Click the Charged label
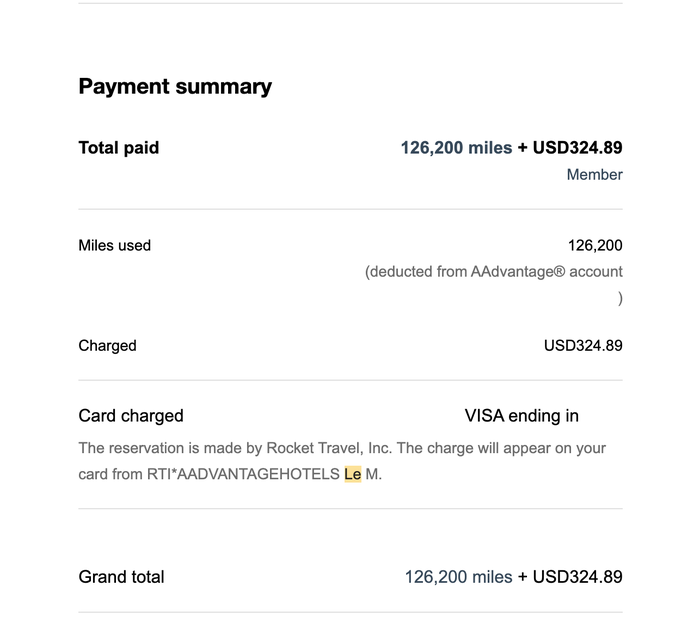This screenshot has width=700, height=622. [x=108, y=346]
